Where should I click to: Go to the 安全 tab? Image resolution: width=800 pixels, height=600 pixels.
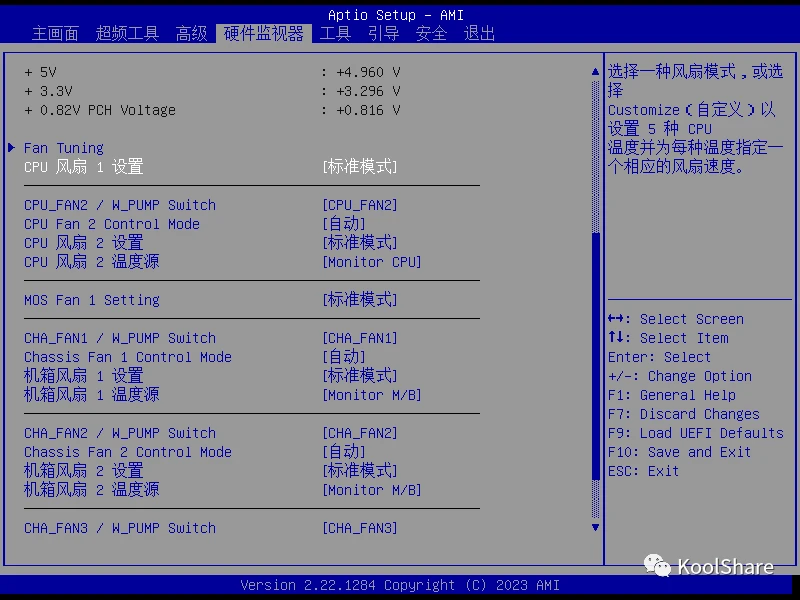pyautogui.click(x=431, y=34)
